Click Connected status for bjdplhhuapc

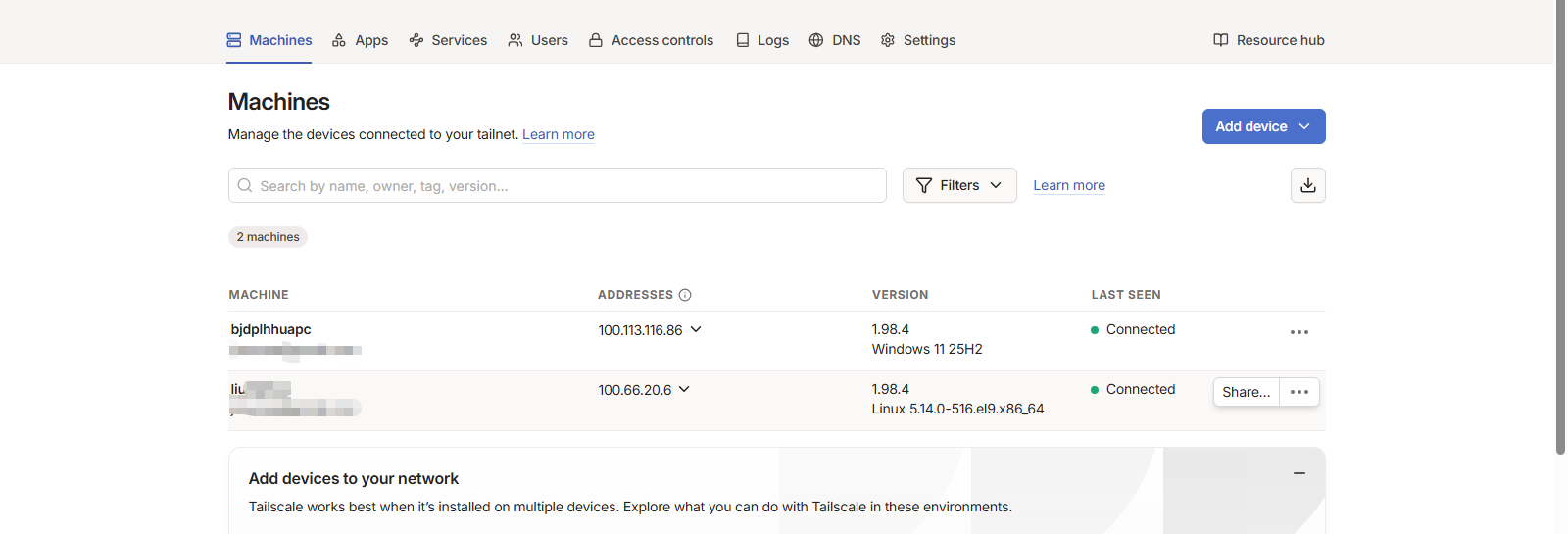click(x=1133, y=329)
